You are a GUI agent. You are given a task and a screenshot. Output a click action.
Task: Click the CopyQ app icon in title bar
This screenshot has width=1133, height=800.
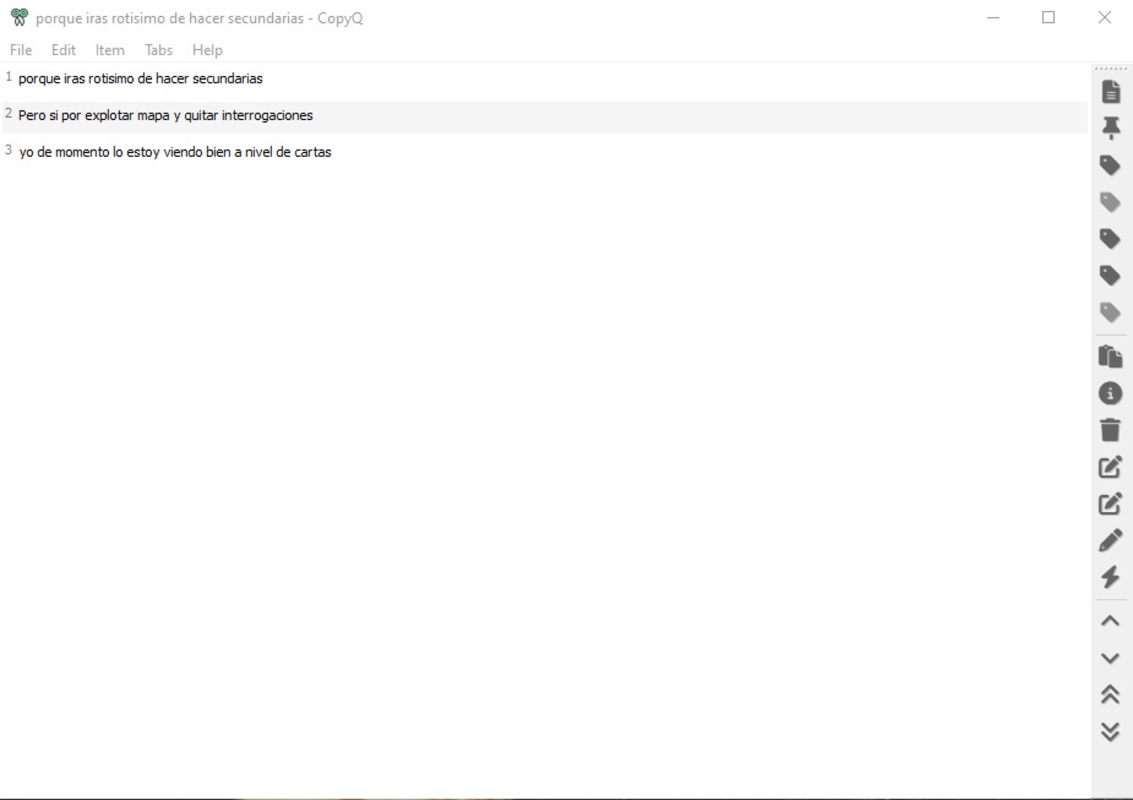(x=20, y=17)
